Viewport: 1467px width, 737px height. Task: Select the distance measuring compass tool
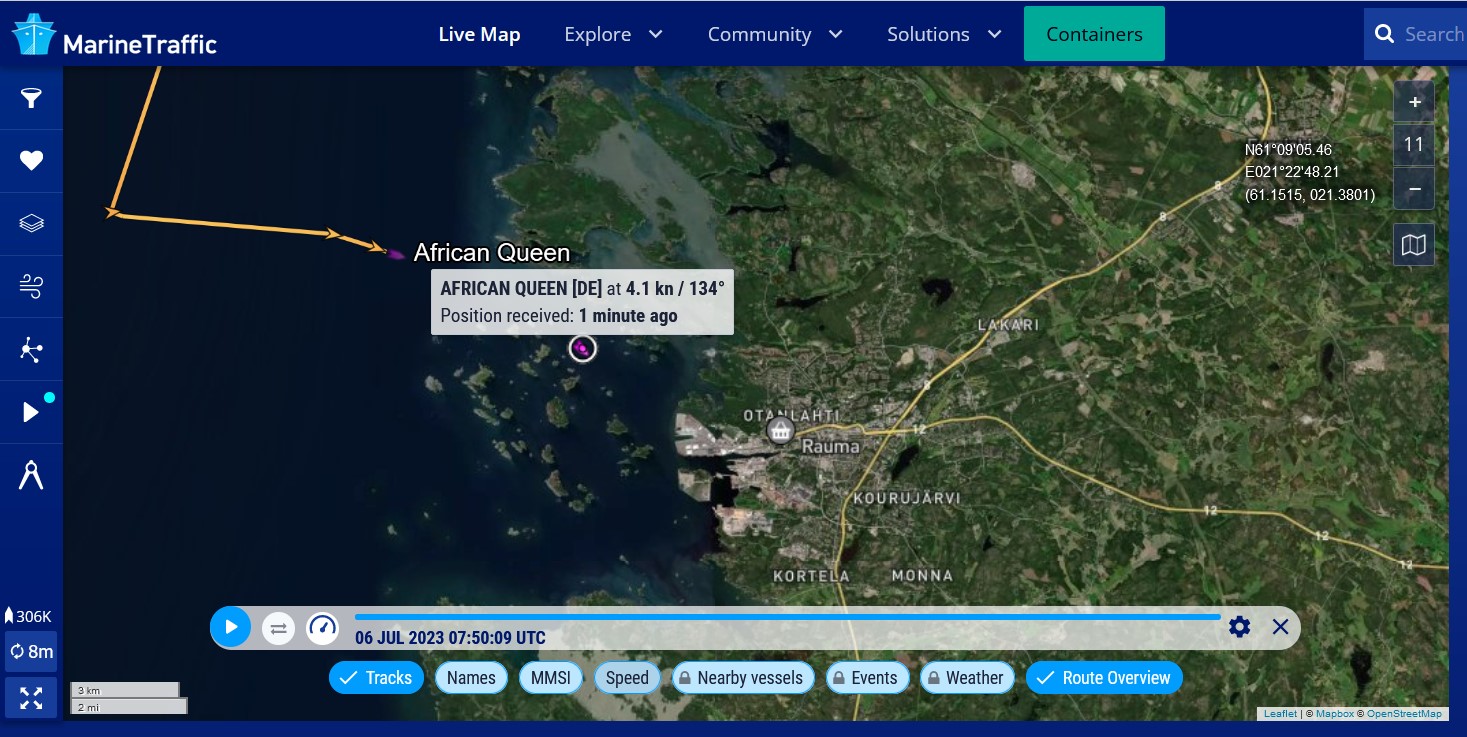[31, 475]
